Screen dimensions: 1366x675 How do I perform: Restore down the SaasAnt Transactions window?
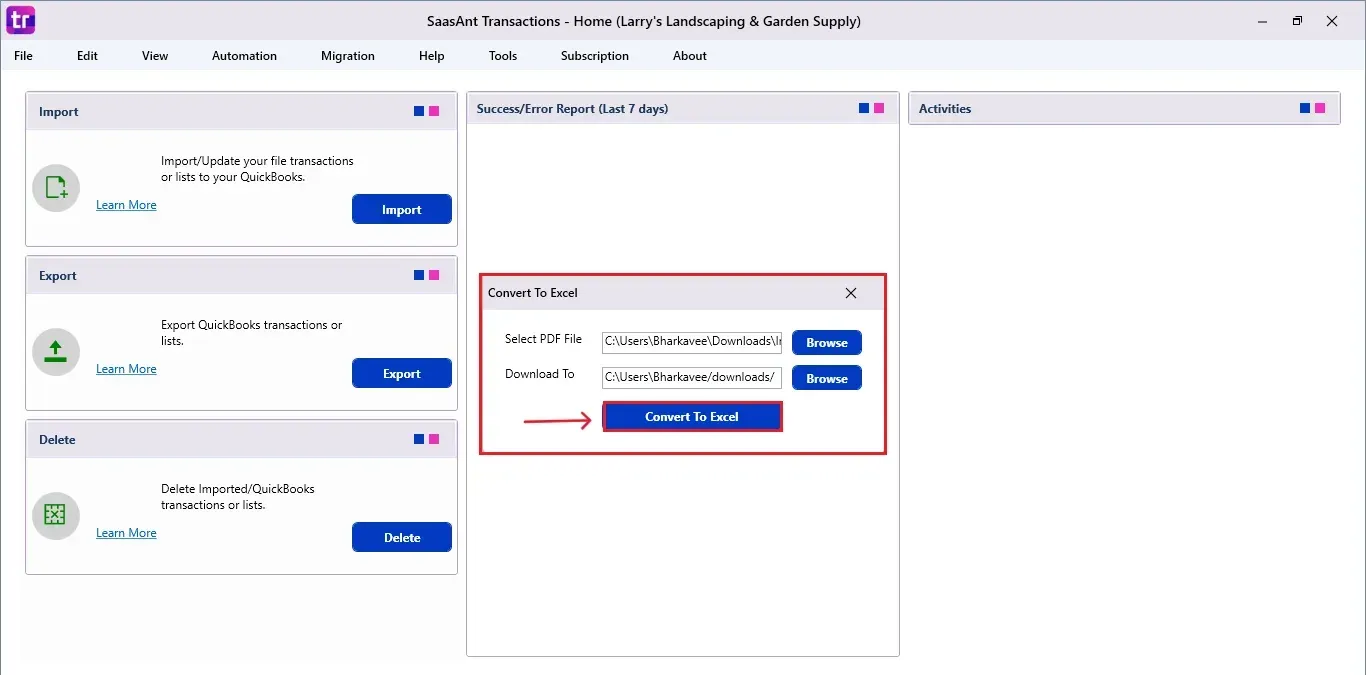[x=1297, y=21]
